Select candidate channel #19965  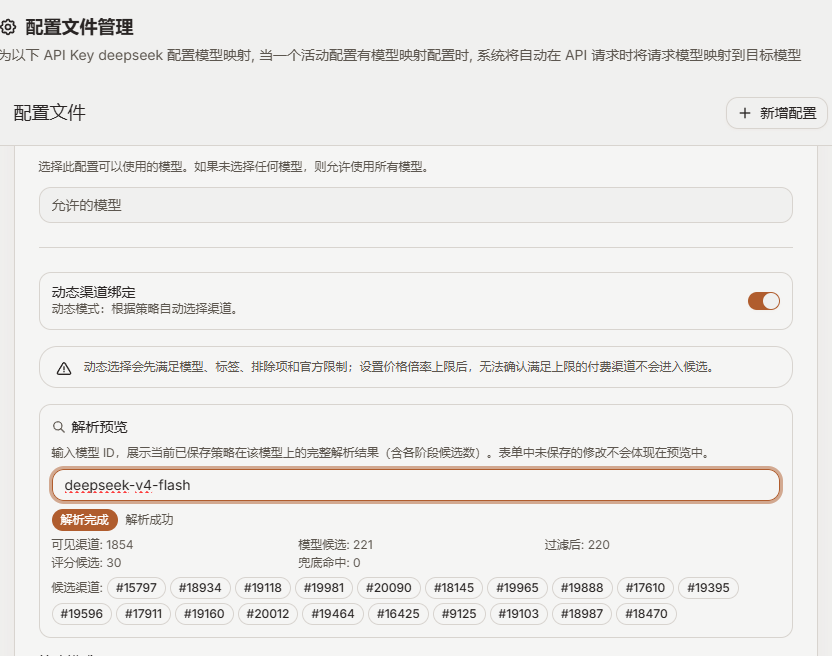(x=517, y=588)
